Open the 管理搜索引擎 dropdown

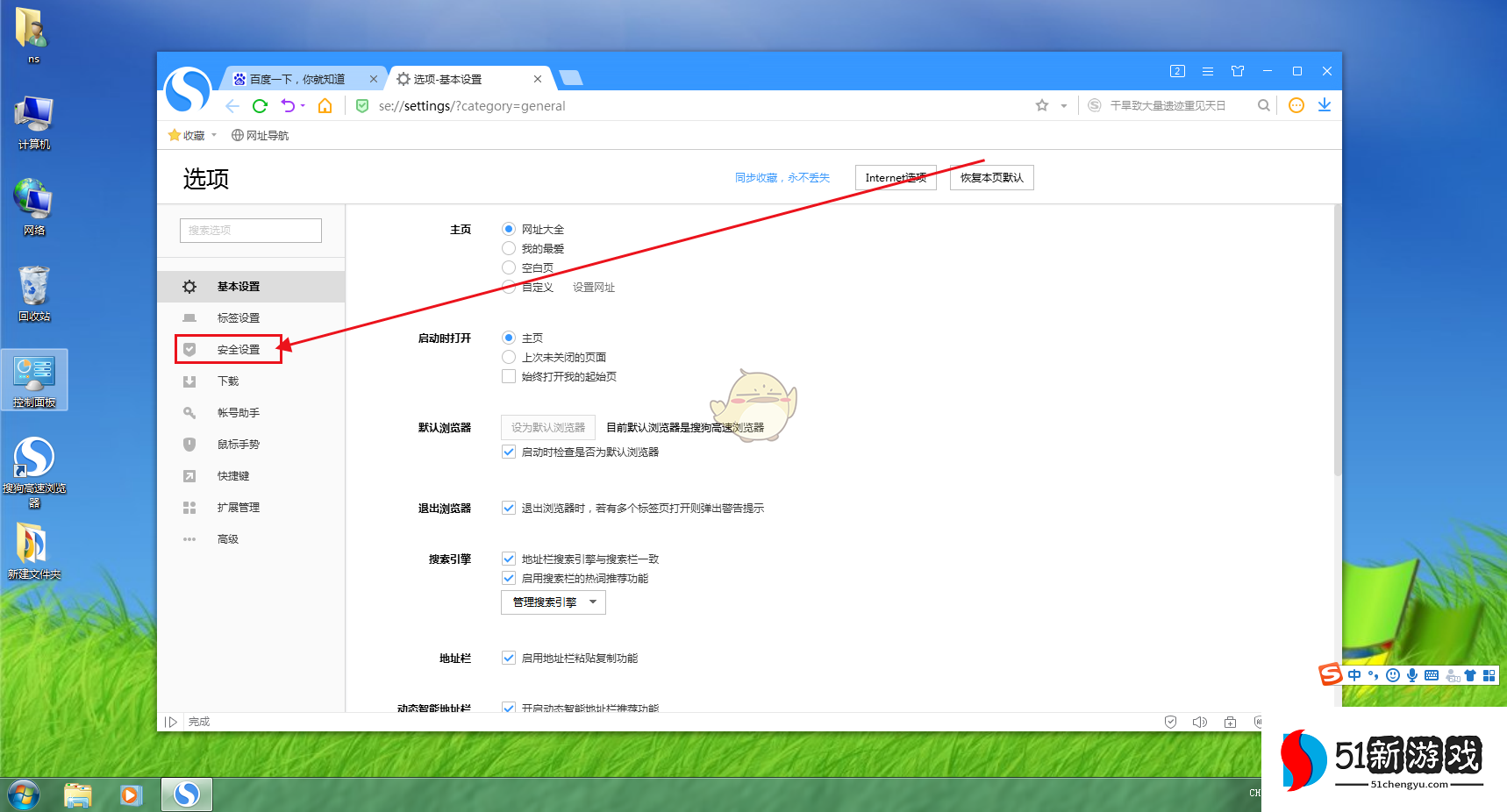tap(553, 602)
